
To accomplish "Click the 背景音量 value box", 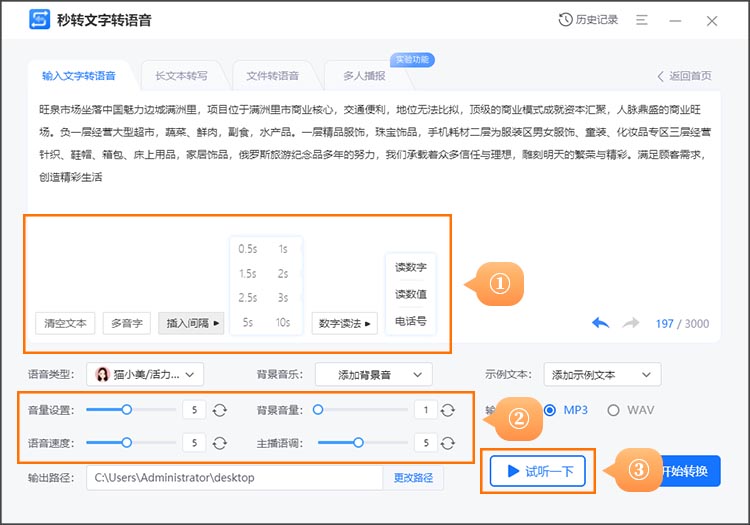I will point(426,410).
